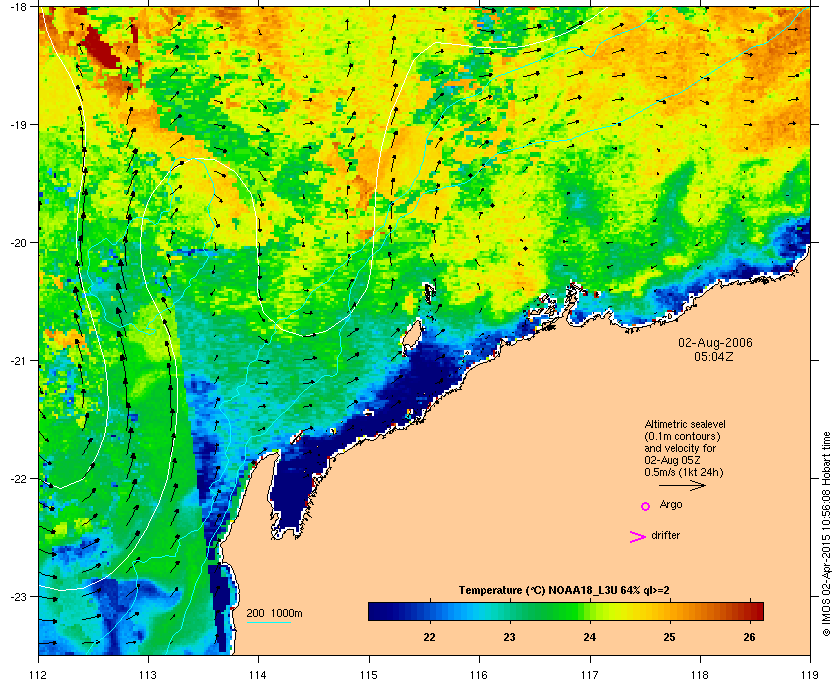Click the '02-Aug 05Z' legend line
Screen dimensions: 840x680
[x=673, y=460]
